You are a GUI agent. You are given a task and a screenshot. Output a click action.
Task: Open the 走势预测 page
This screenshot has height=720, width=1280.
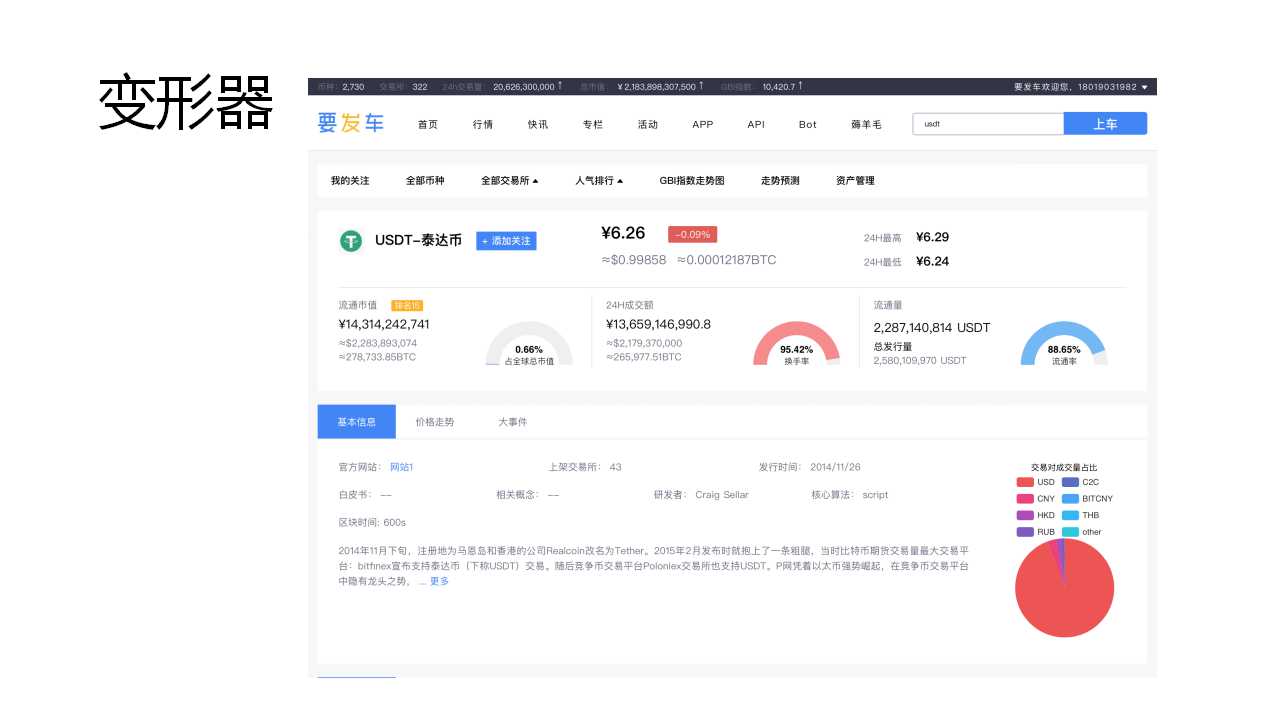pos(780,181)
